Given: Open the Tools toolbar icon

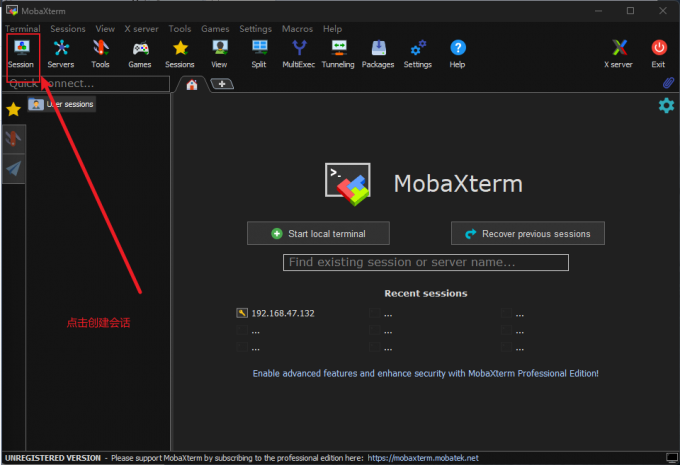Looking at the screenshot, I should click(x=101, y=54).
